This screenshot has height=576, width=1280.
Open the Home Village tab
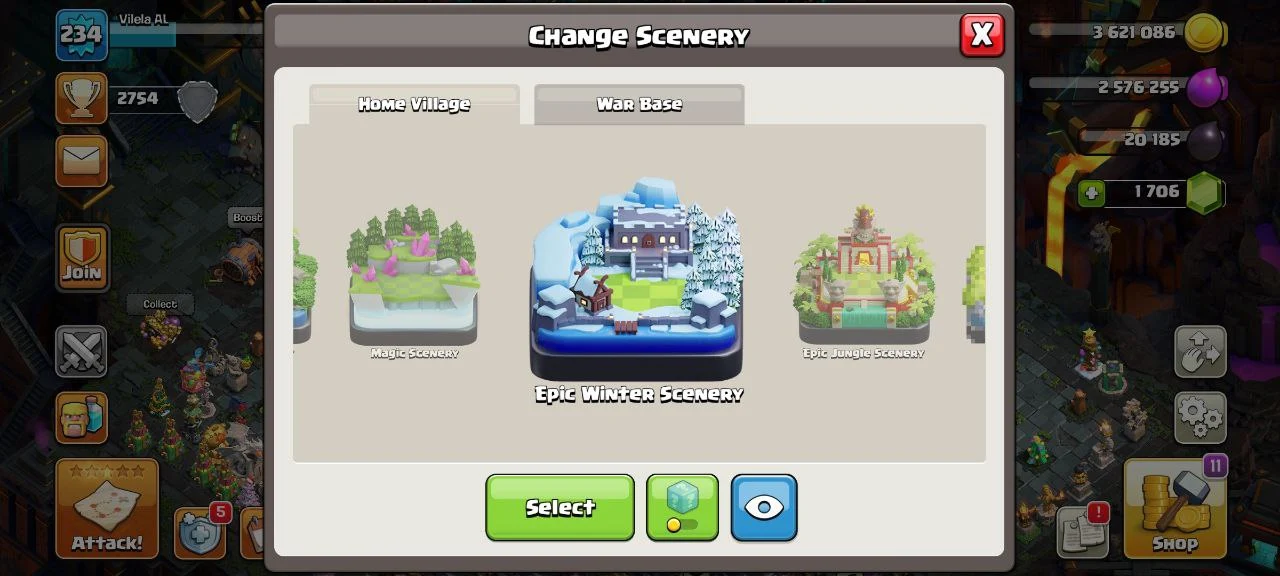coord(414,104)
